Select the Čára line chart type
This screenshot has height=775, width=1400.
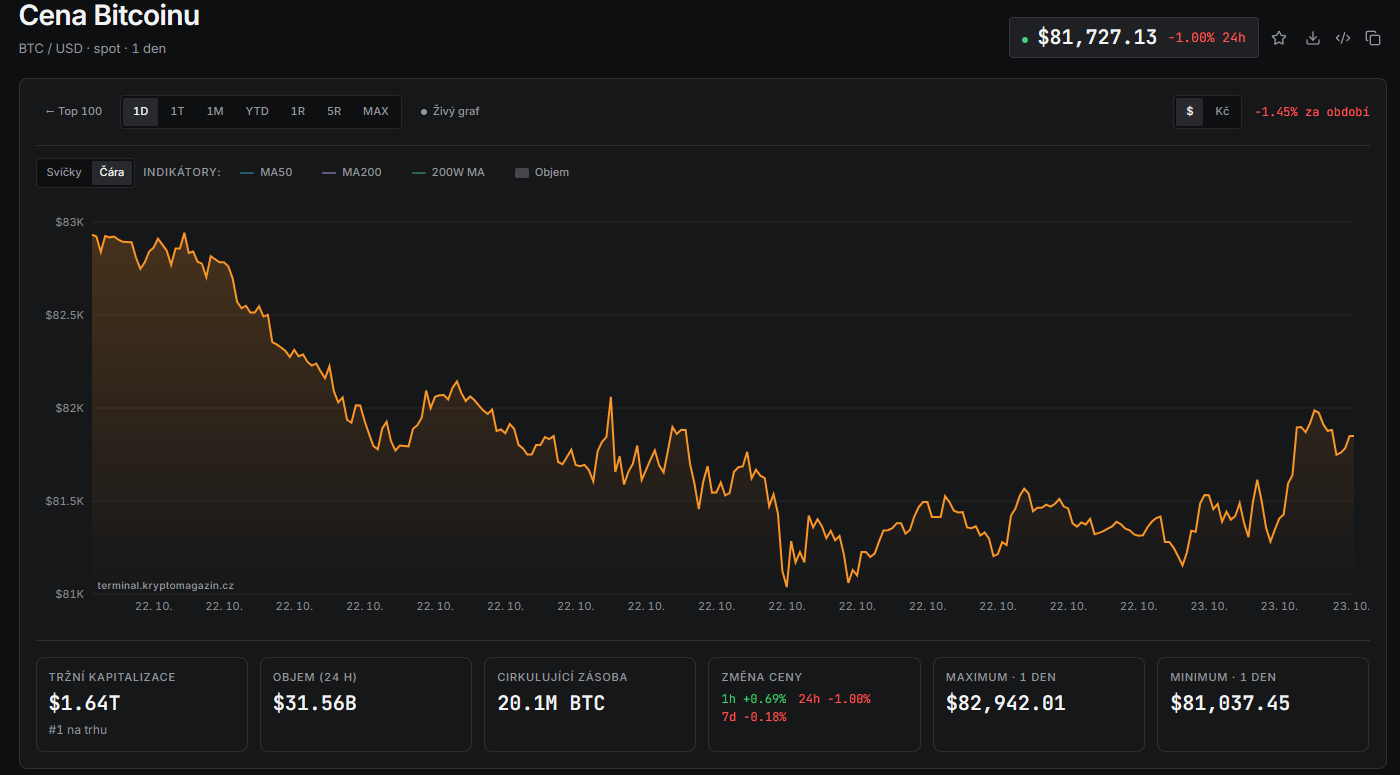click(x=112, y=172)
